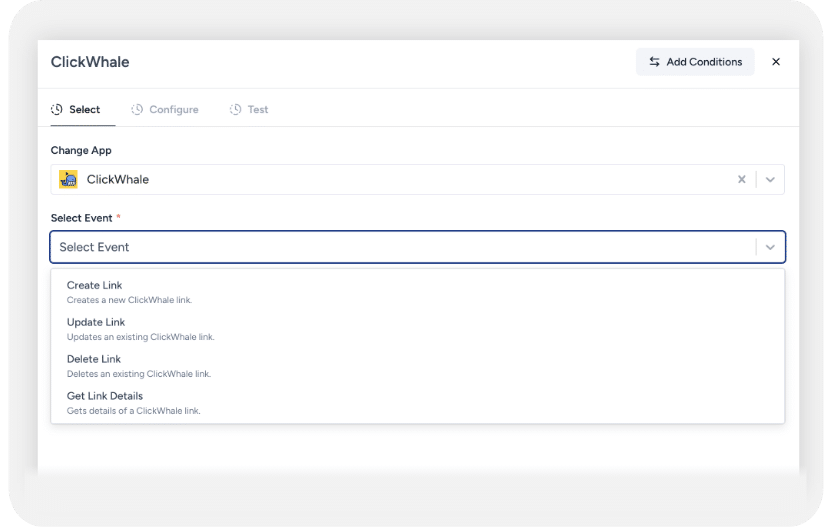Click the clock icon on Select tab
The image size is (837, 529).
point(57,109)
